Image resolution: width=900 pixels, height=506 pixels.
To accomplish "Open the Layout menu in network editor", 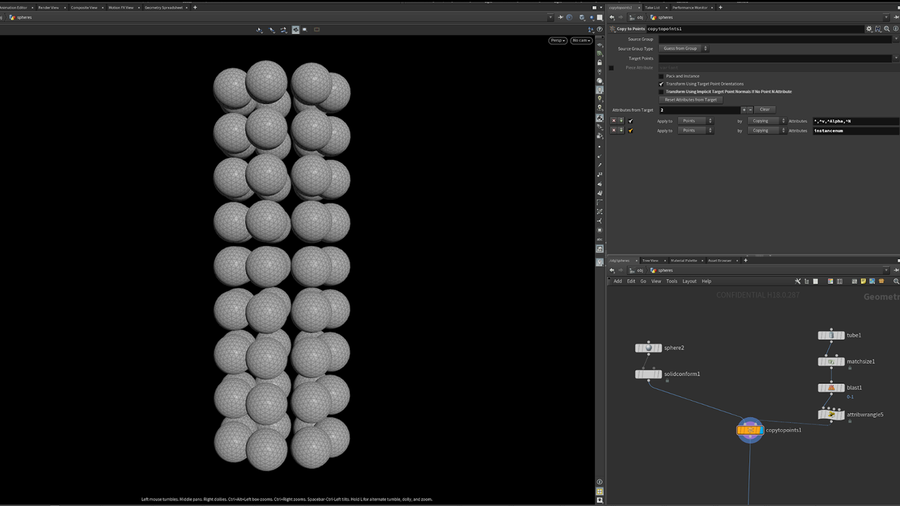I will coord(689,281).
